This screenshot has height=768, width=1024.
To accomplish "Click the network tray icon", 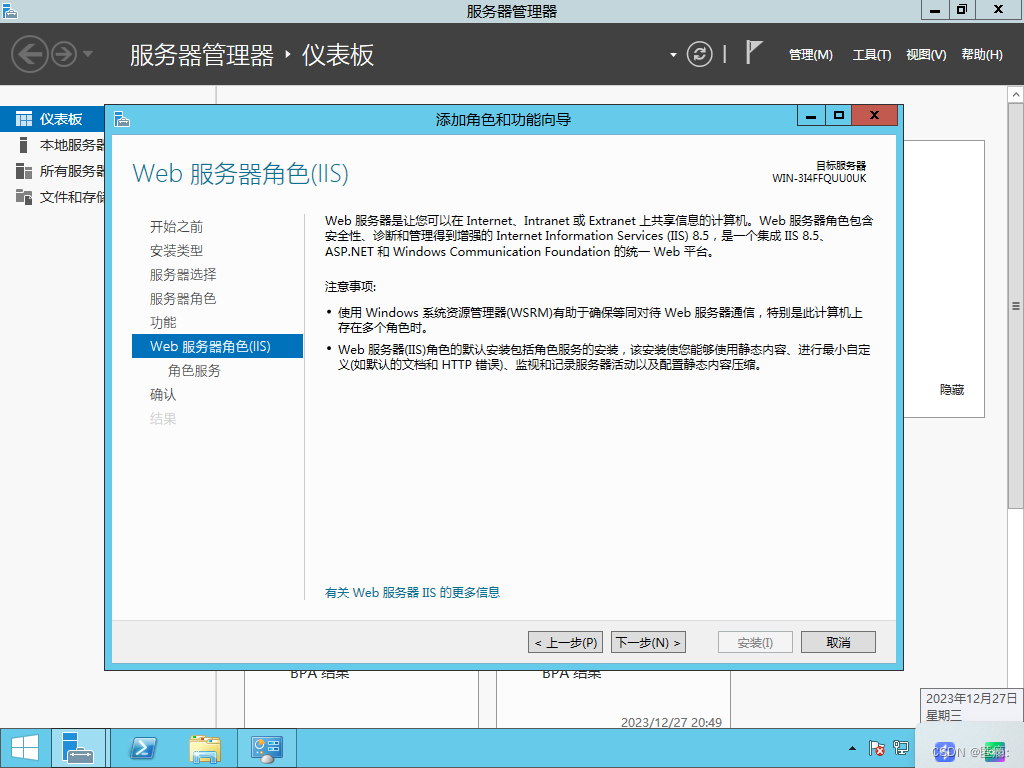I will coord(901,748).
